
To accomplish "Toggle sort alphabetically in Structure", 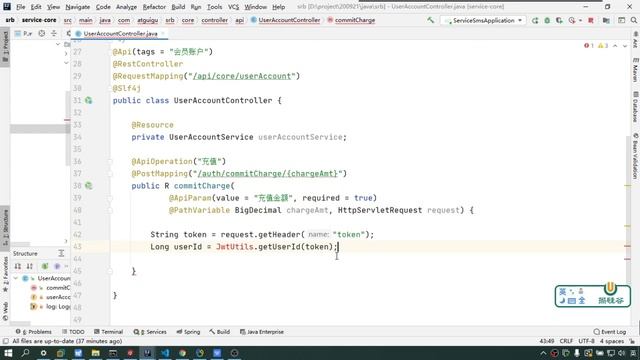I will click(30, 266).
